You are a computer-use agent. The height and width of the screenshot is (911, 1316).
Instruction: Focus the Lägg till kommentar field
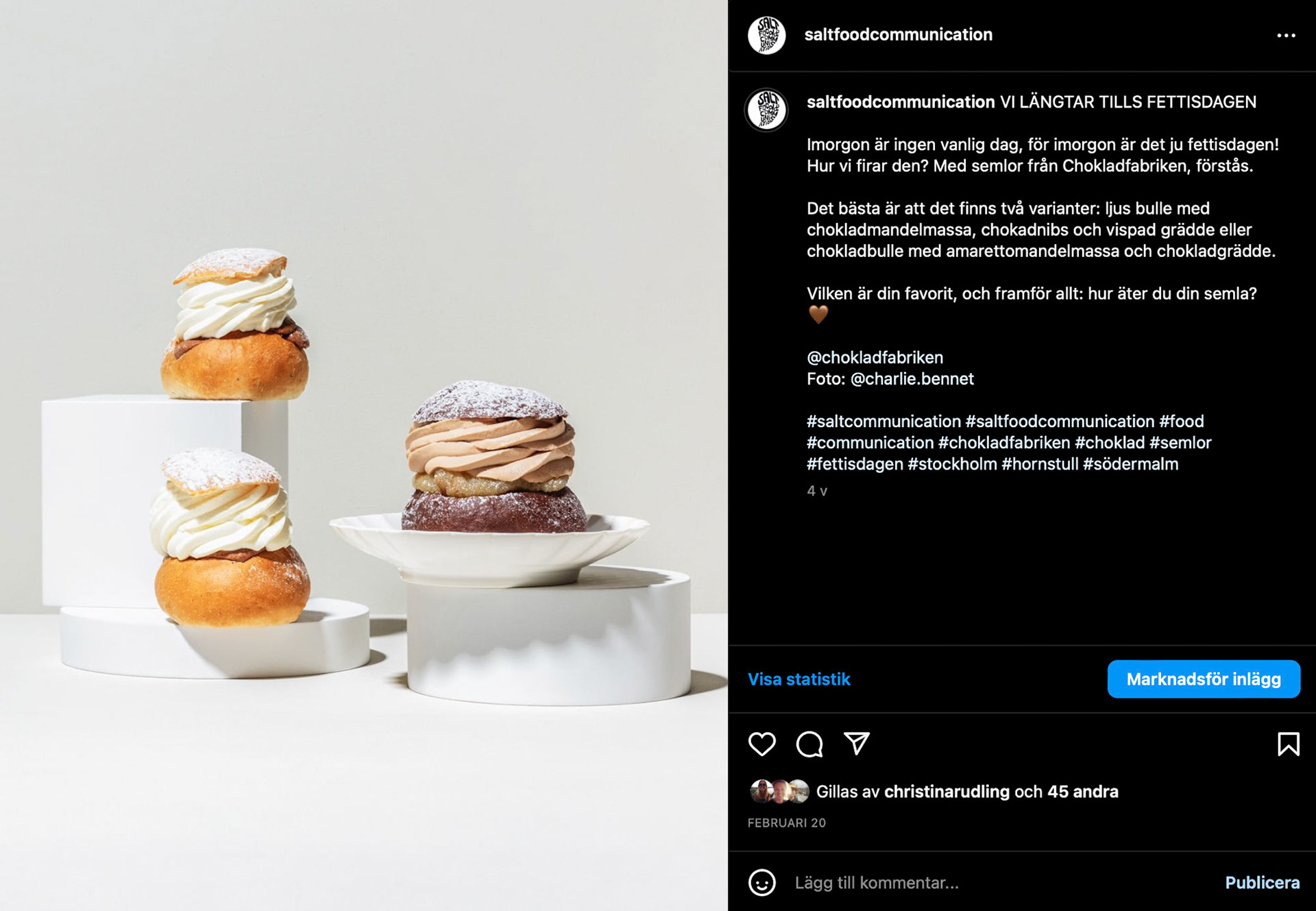[x=1001, y=883]
